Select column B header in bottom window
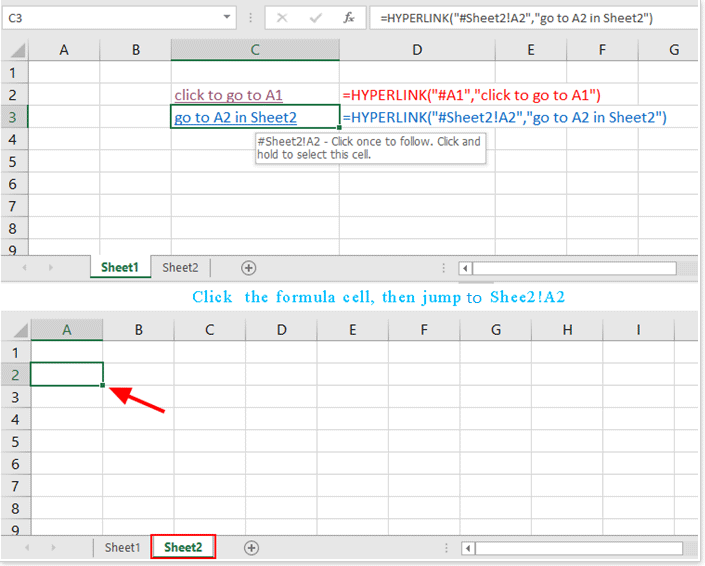 coord(138,330)
